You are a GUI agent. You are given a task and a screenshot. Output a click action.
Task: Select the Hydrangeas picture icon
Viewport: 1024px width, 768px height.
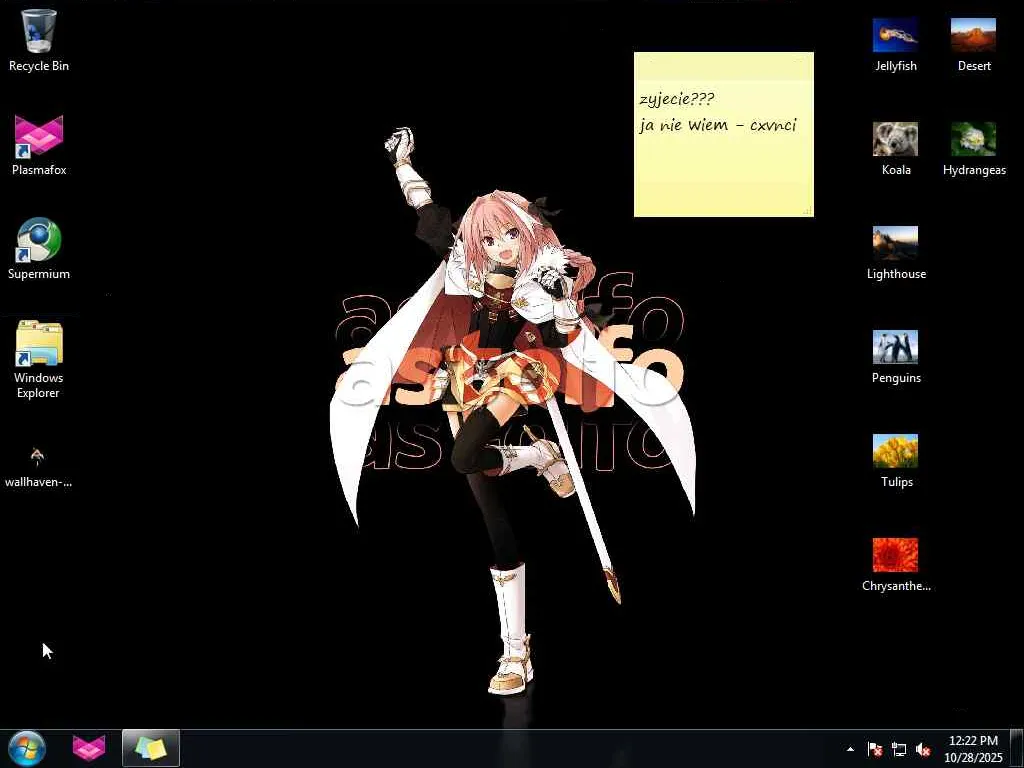pyautogui.click(x=974, y=148)
